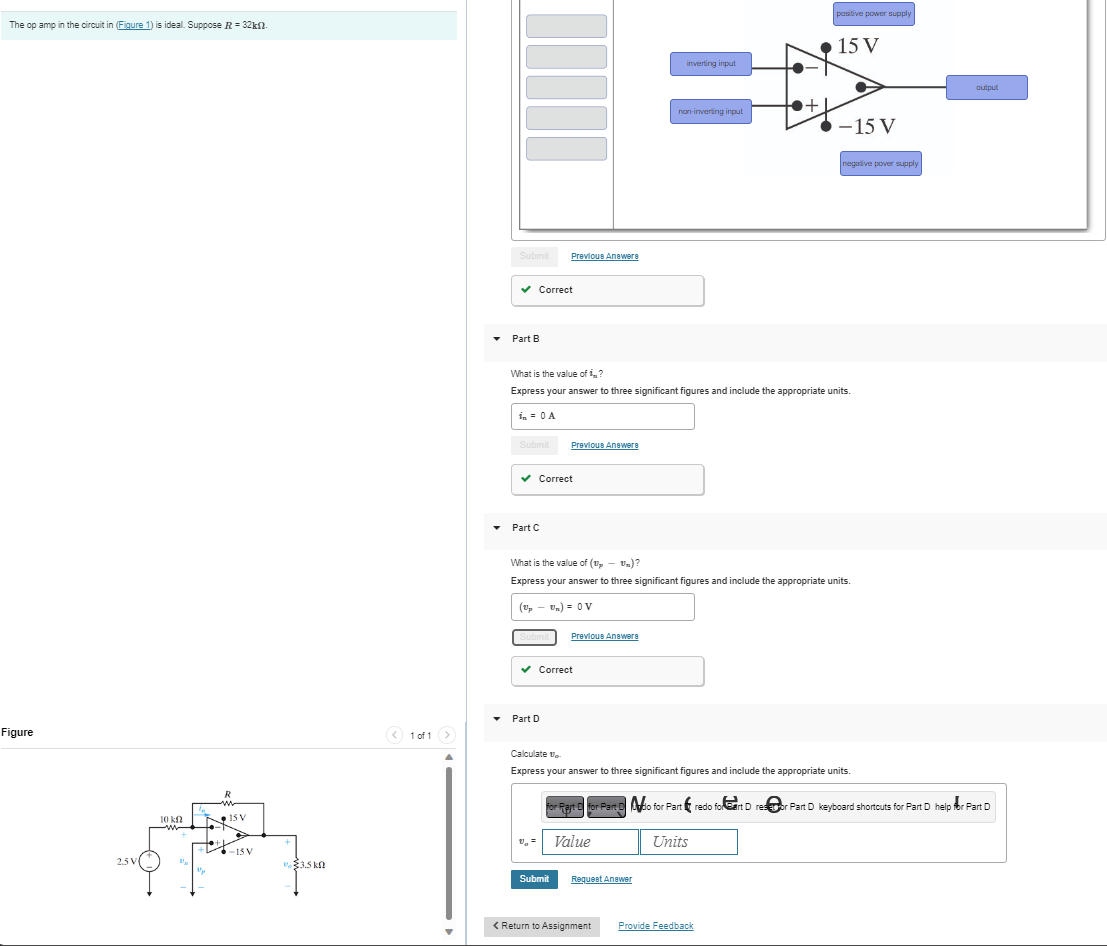Collapse the Part C section
This screenshot has height=946, width=1107.
(x=496, y=528)
